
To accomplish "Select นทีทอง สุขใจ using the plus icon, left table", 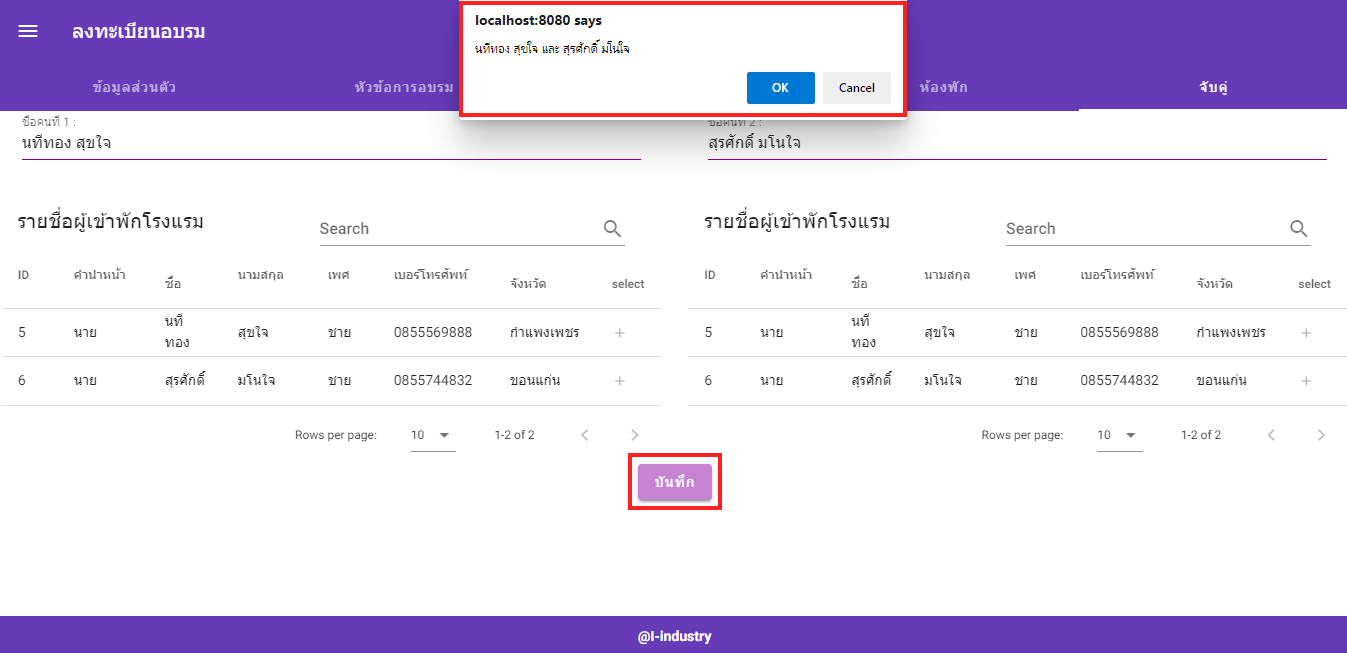I will (x=620, y=332).
